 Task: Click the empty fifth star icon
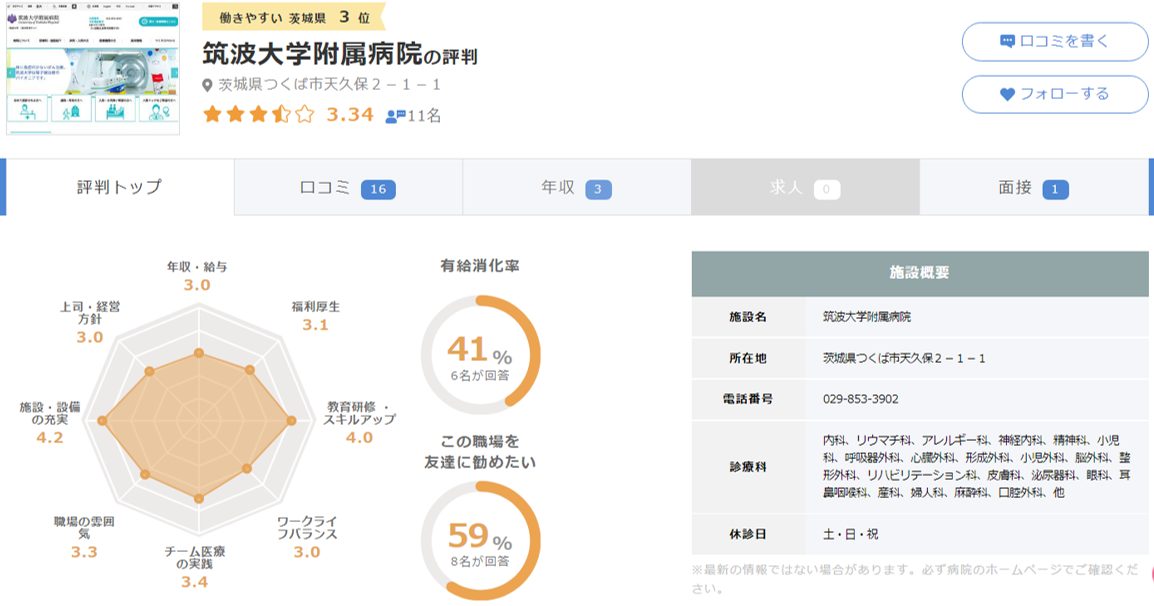coord(305,115)
